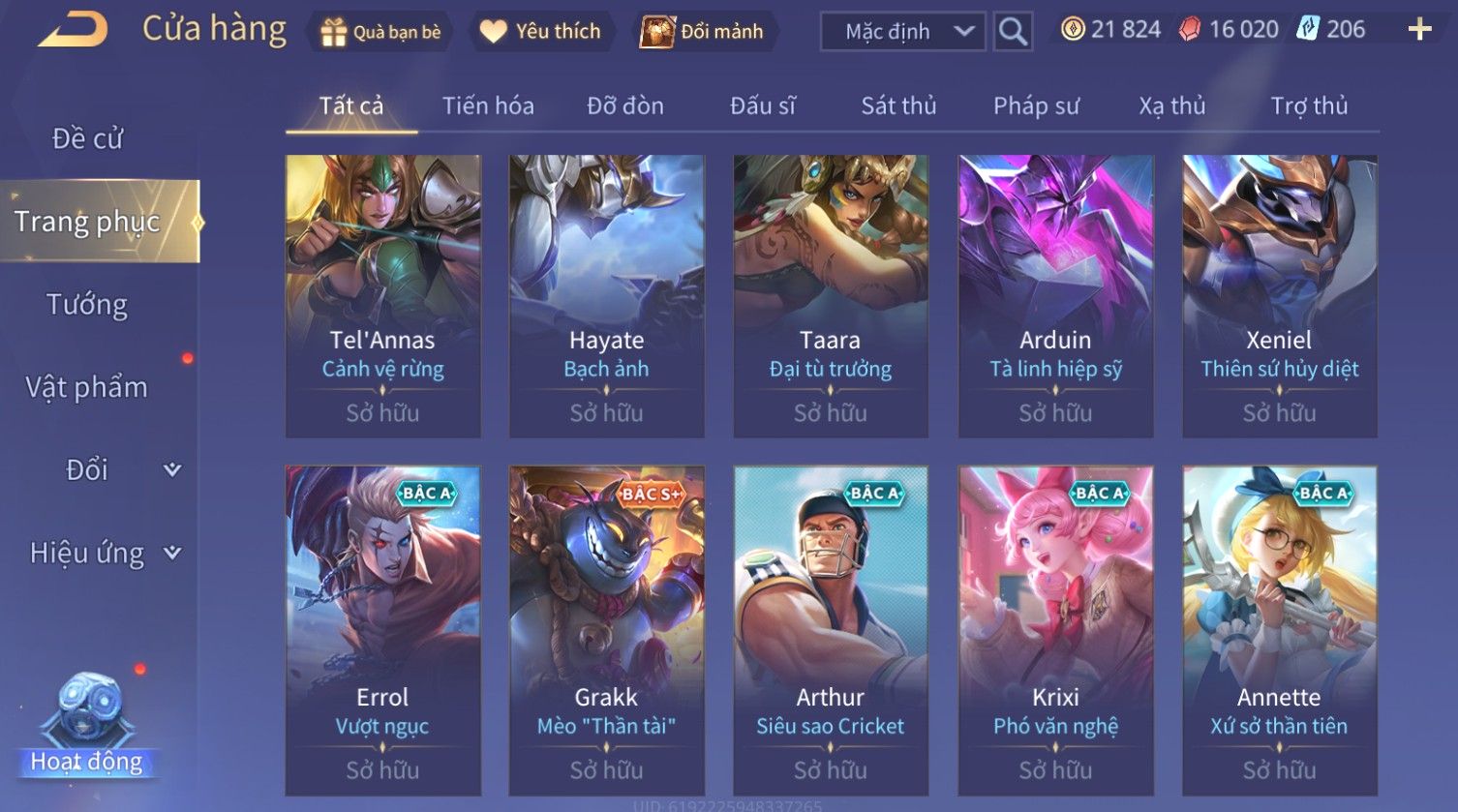Select Vật phẩm in the sidebar
The height and width of the screenshot is (812, 1458).
point(87,387)
